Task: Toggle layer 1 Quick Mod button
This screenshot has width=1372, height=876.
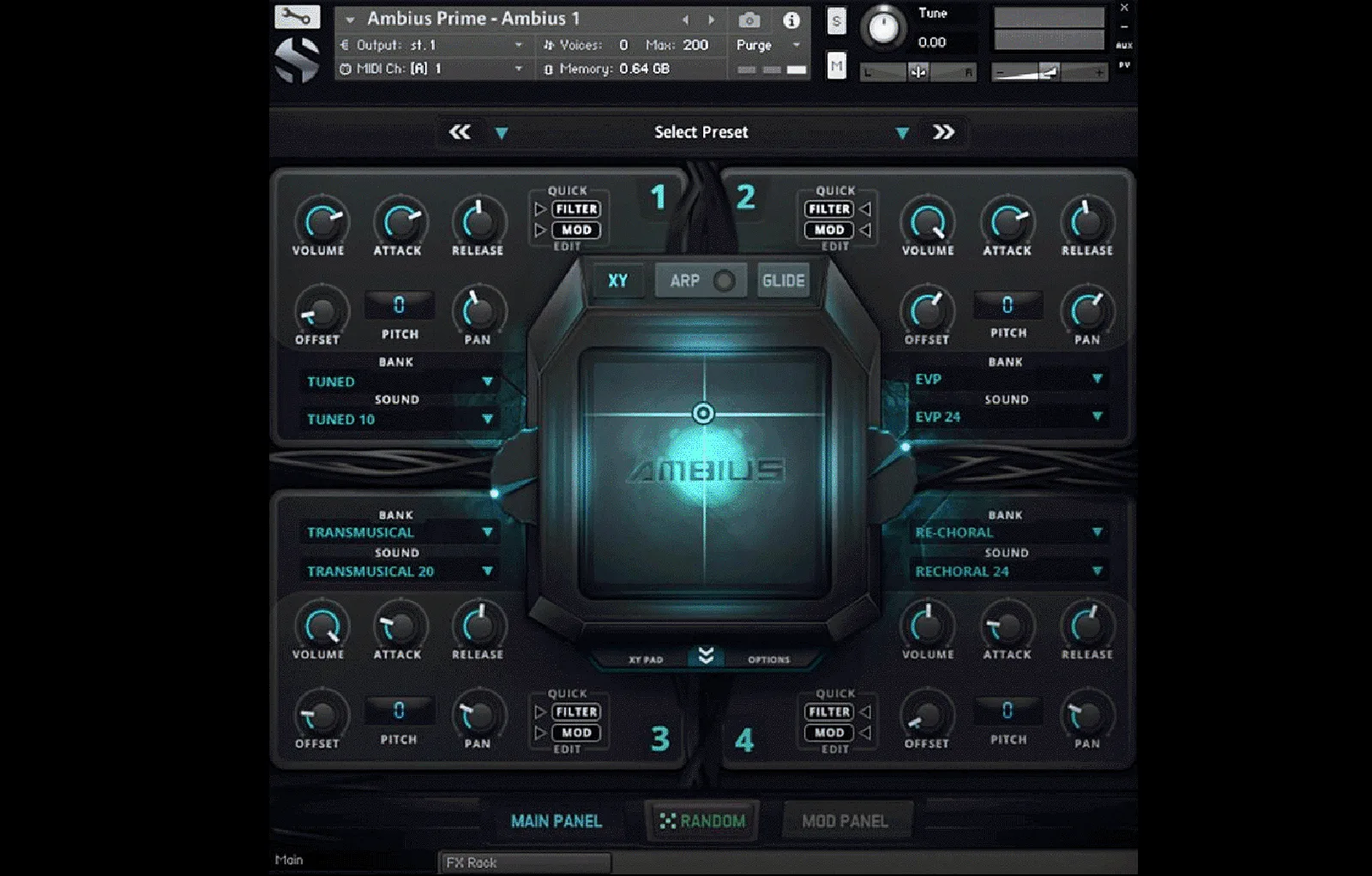Action: click(x=576, y=230)
